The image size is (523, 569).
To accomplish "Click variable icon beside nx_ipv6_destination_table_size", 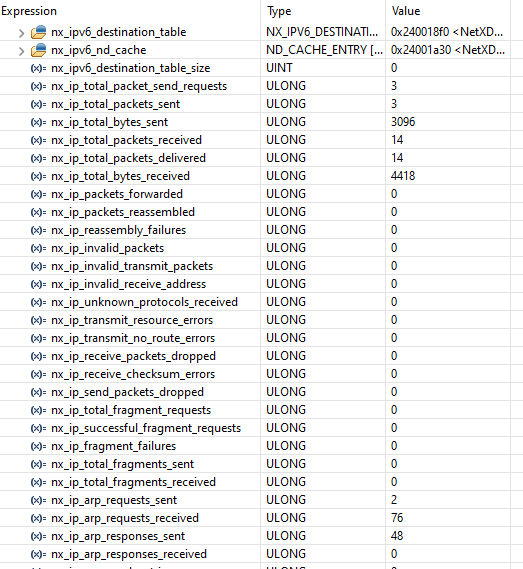I will (38, 68).
